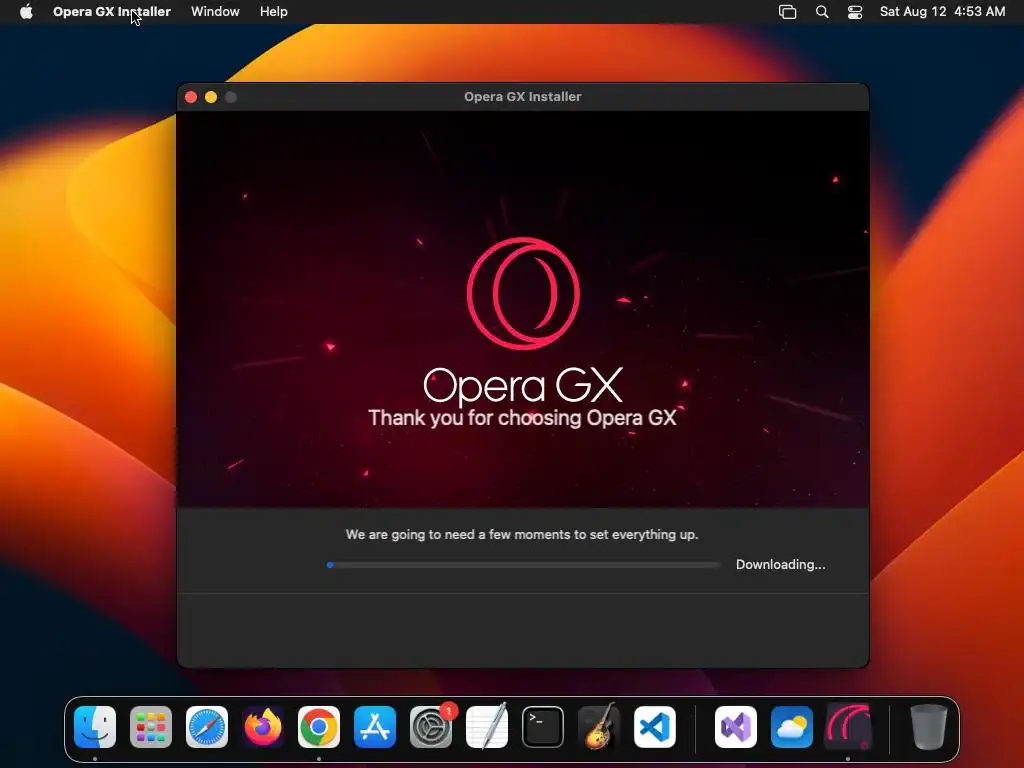Viewport: 1024px width, 768px height.
Task: Click the installer download progress bar
Action: [522, 565]
